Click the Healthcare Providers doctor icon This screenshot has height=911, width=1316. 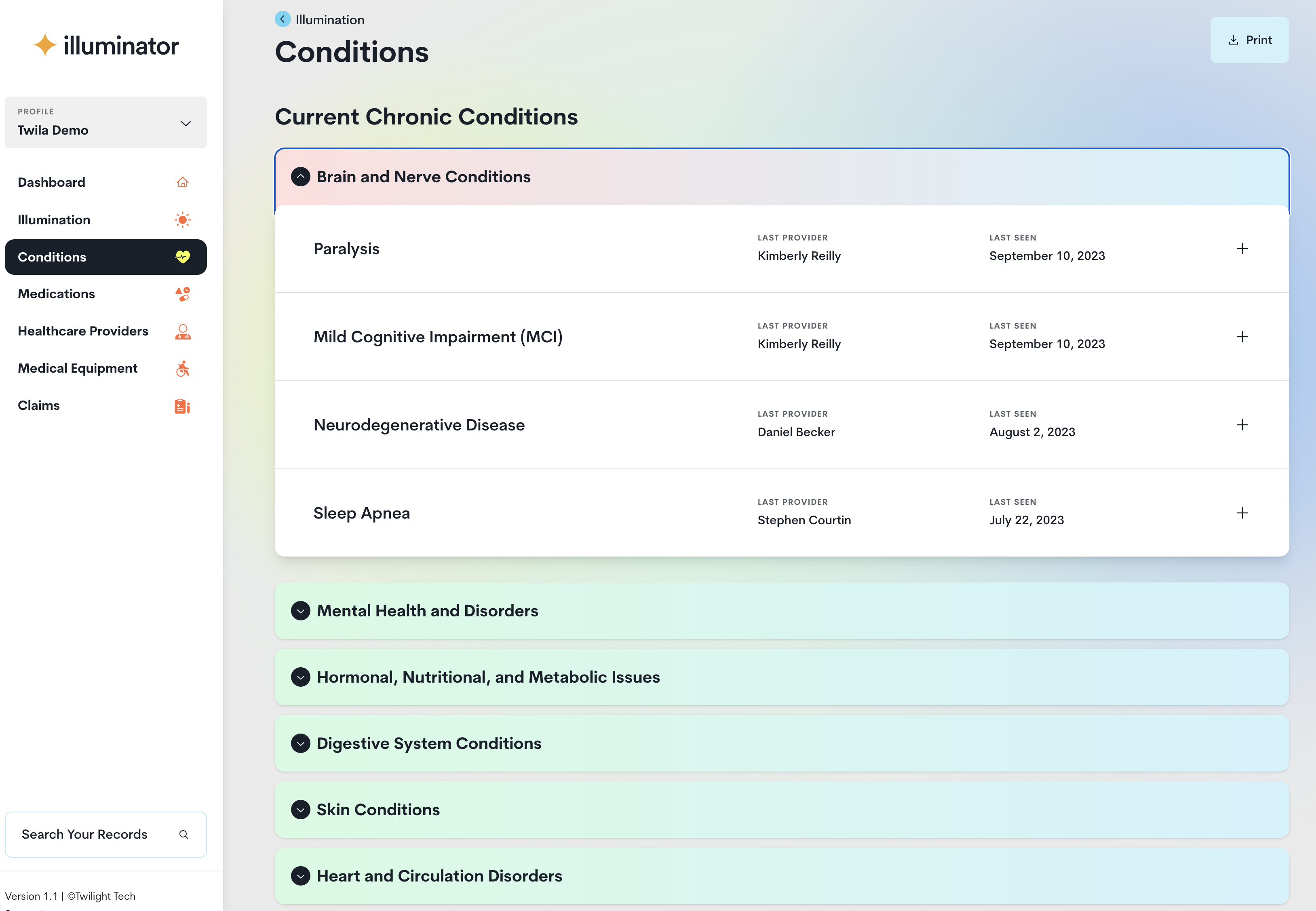(x=183, y=331)
